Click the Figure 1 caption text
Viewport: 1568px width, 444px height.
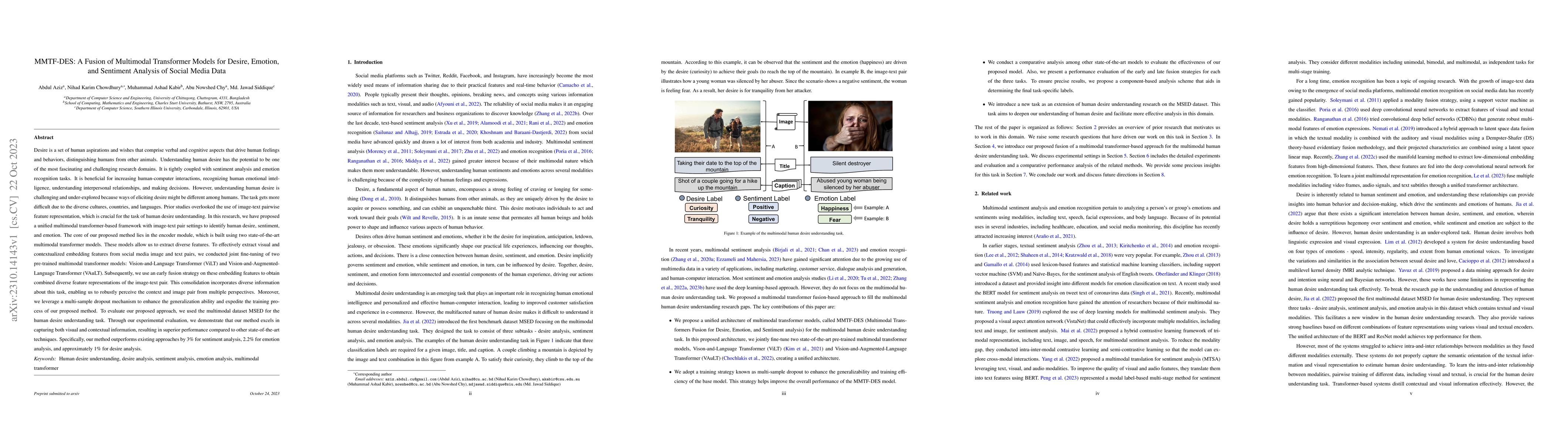tap(783, 233)
